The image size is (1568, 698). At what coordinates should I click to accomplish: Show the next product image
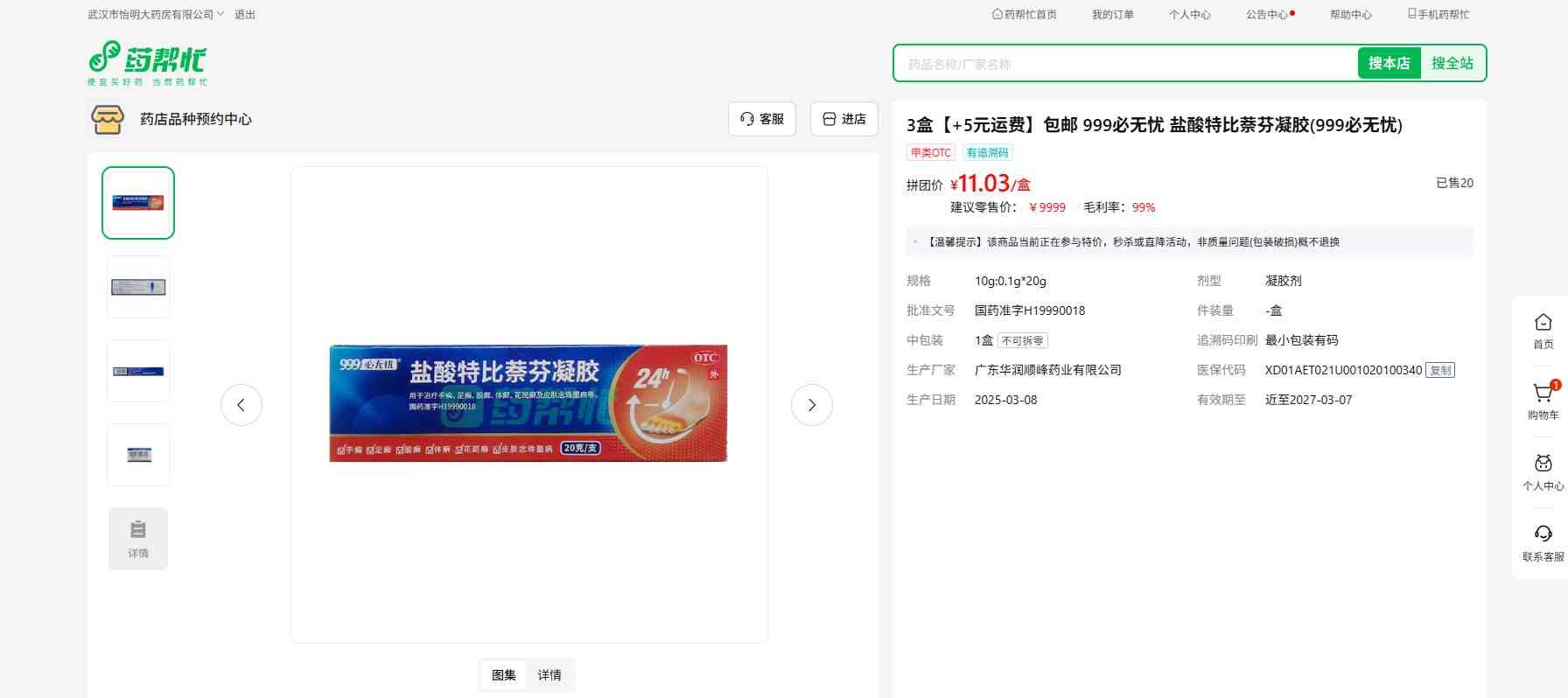tap(811, 405)
